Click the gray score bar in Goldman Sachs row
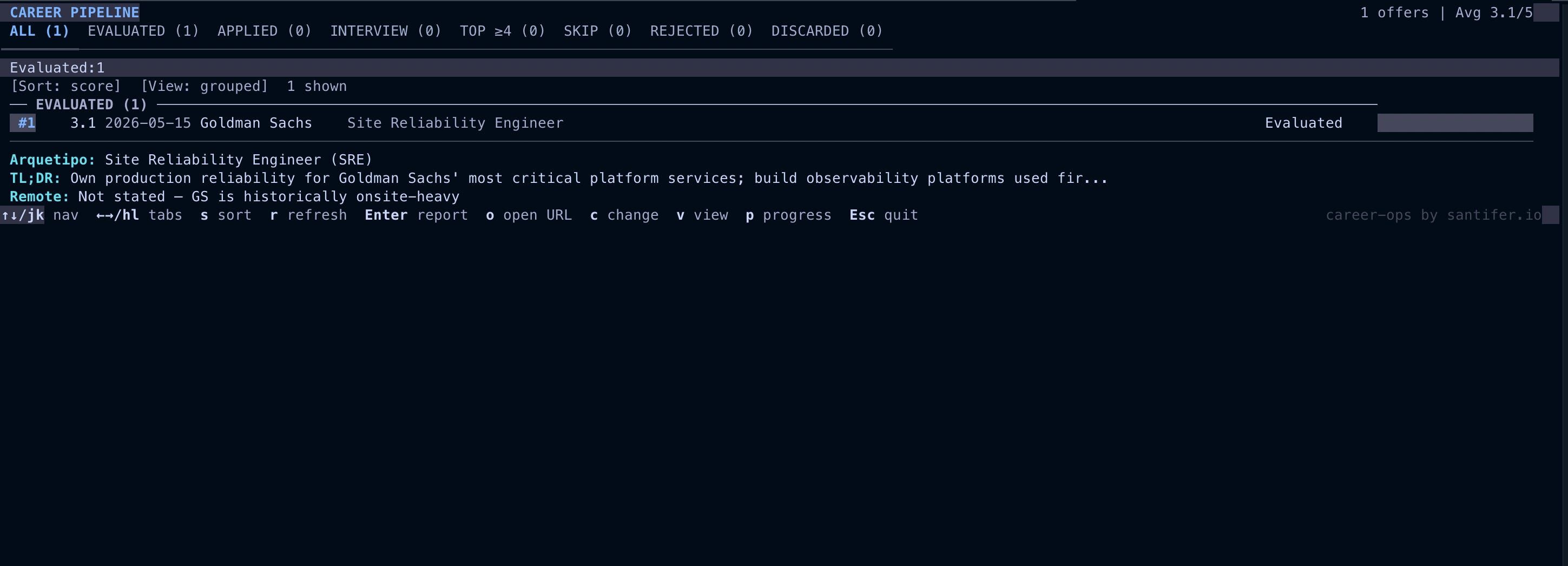 (x=1455, y=123)
